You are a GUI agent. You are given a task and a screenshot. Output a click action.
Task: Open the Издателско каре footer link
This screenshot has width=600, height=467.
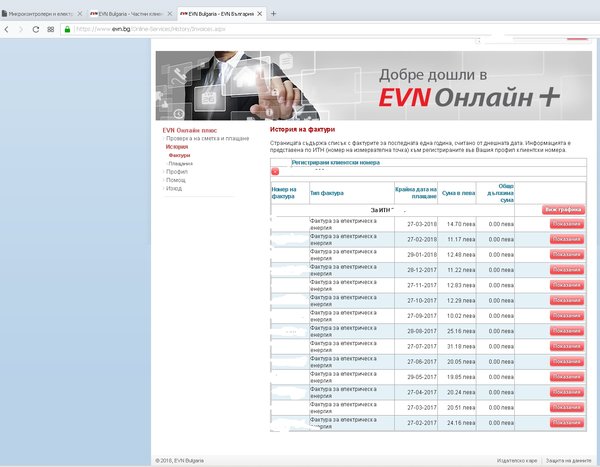[x=517, y=460]
